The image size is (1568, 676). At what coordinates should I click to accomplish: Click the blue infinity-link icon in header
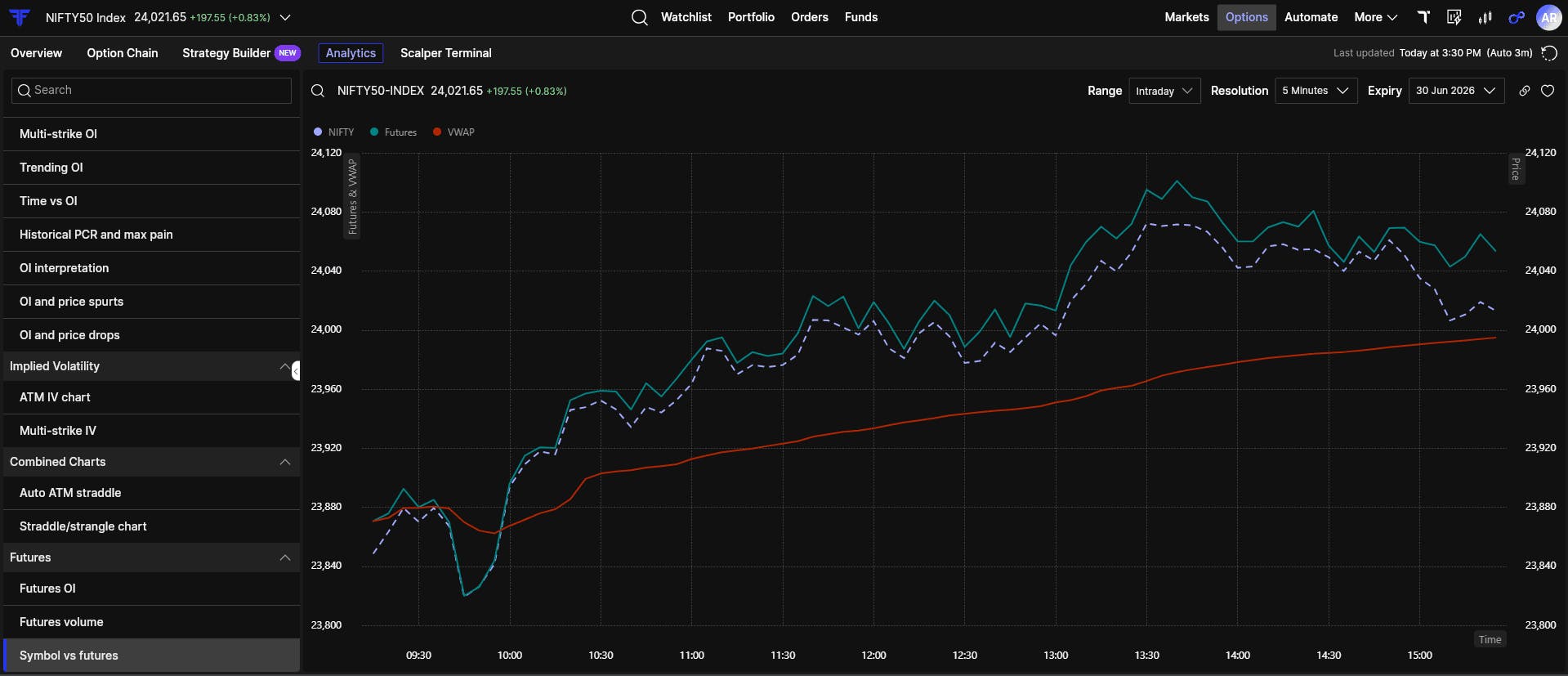click(x=1517, y=17)
